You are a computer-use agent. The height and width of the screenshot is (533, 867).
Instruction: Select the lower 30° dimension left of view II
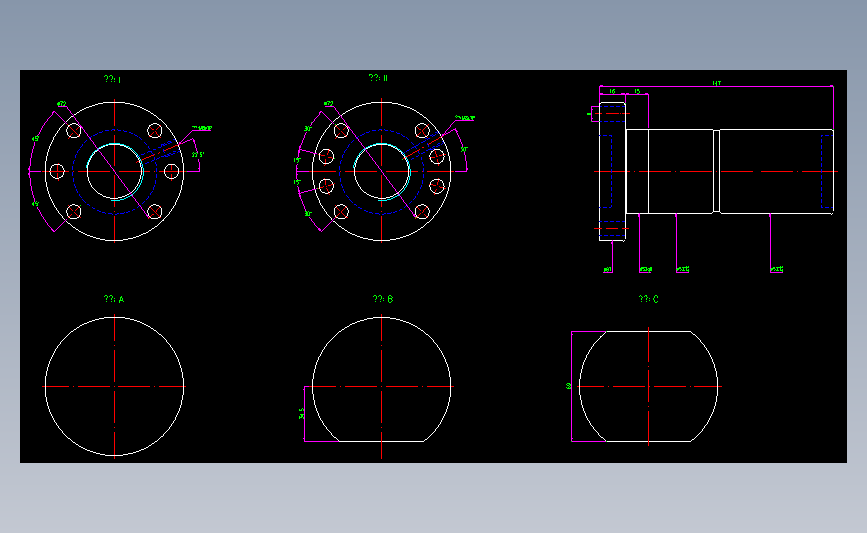pyautogui.click(x=307, y=214)
